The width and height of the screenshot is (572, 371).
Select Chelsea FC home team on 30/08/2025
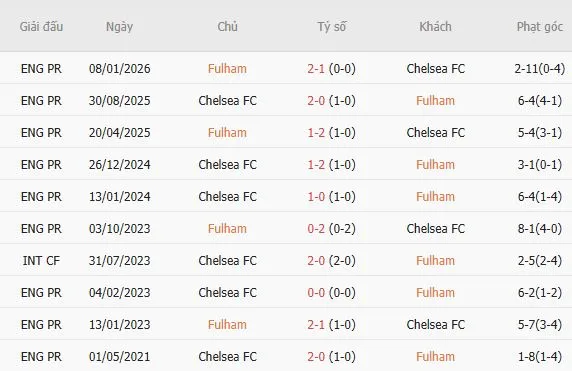[227, 101]
